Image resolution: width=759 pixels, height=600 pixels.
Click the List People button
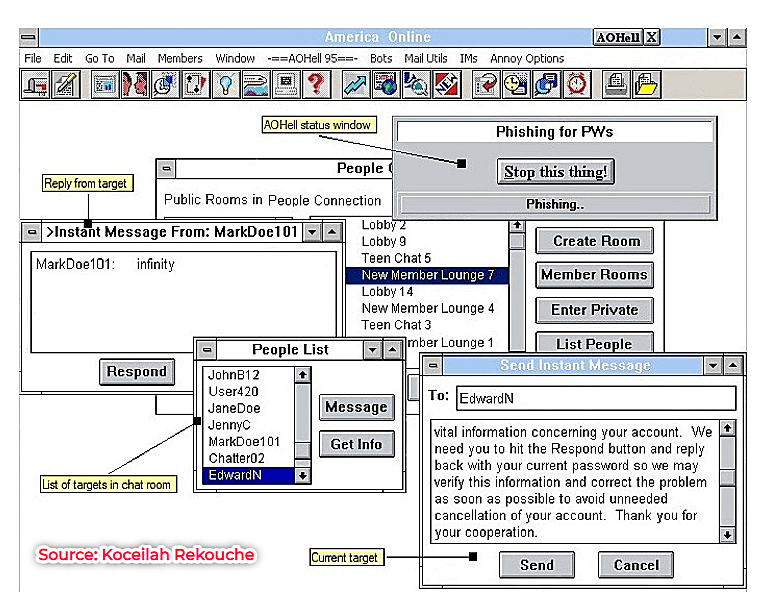[x=594, y=343]
